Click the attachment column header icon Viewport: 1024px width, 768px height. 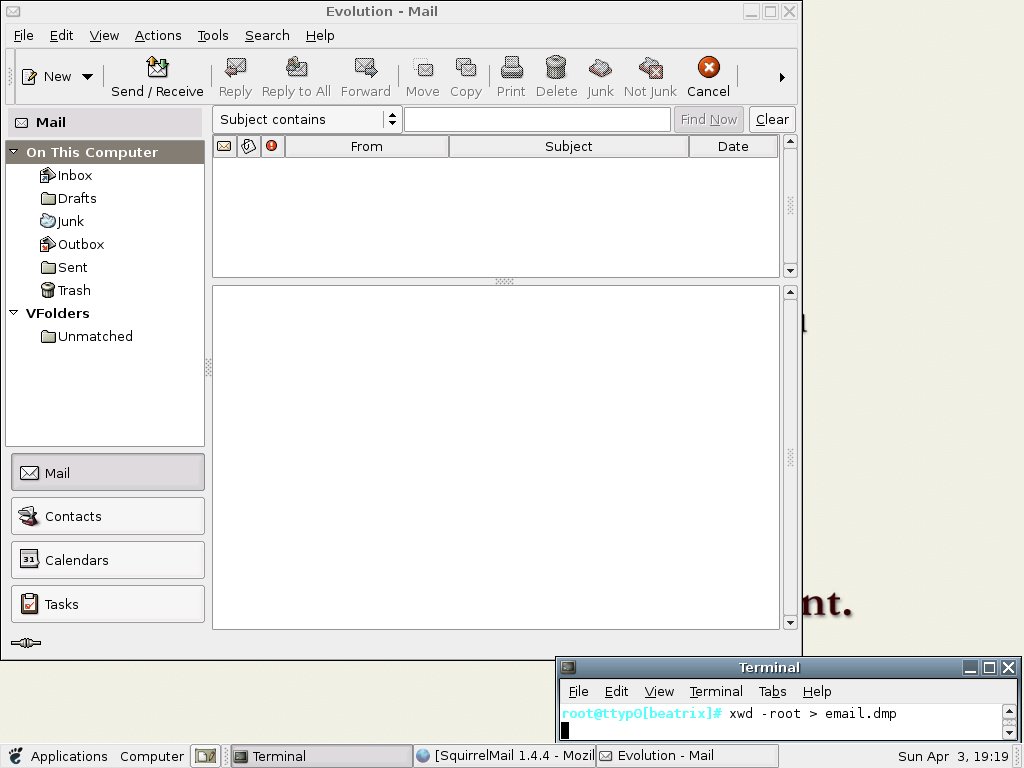point(248,146)
